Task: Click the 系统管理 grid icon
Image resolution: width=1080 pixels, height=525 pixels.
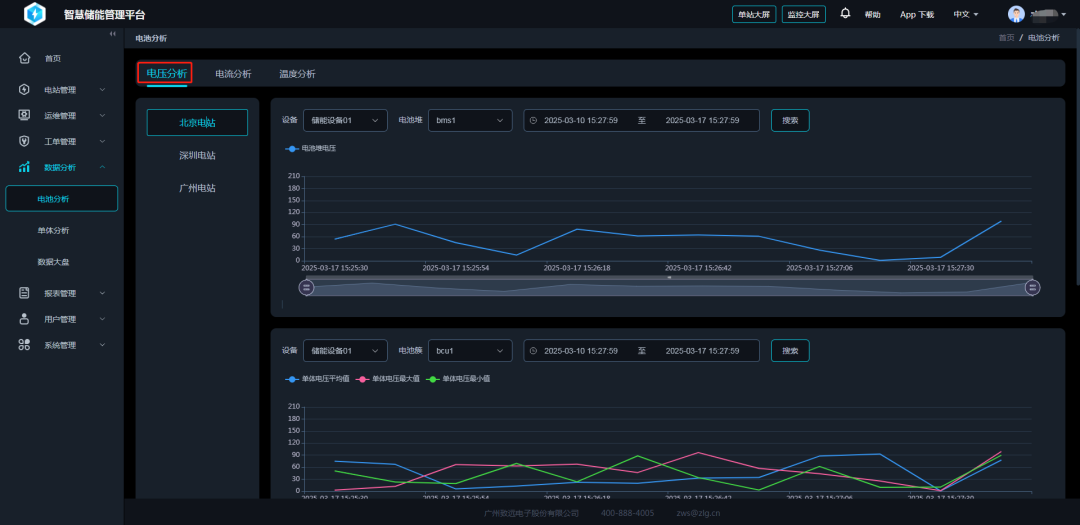Action: (25, 345)
